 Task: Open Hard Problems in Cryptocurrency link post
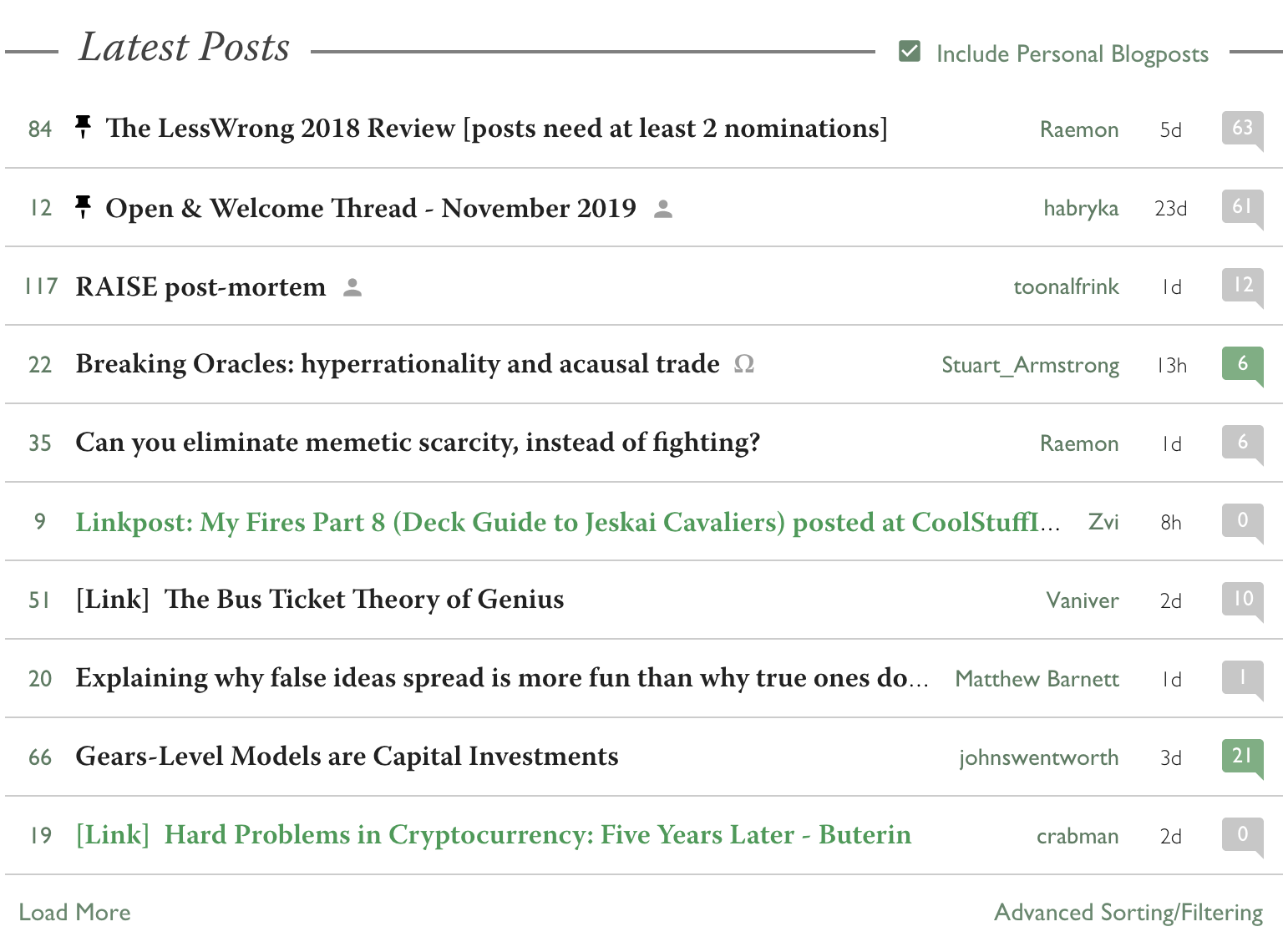click(x=536, y=835)
